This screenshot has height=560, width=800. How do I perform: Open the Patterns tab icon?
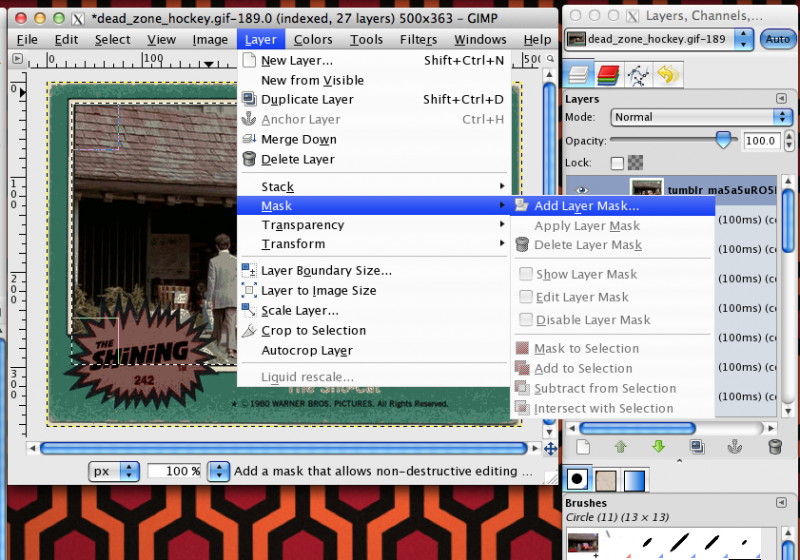tap(606, 480)
